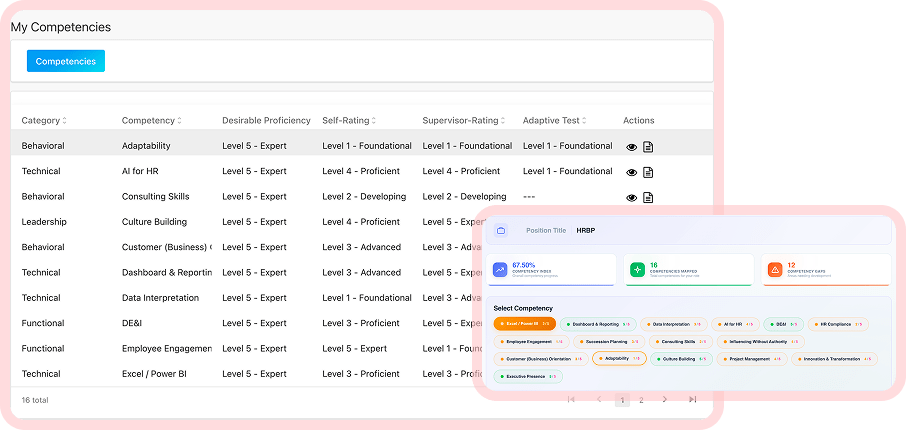Open the Competencies Mapped card showing 16

click(689, 269)
